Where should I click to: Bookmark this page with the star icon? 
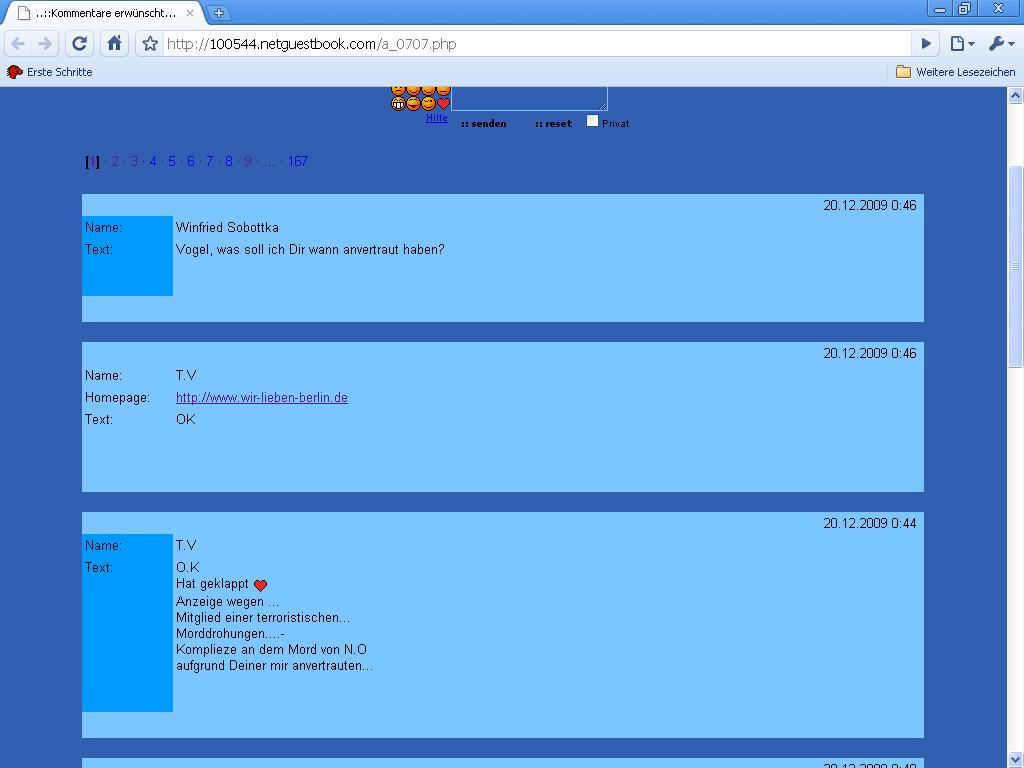(x=150, y=43)
